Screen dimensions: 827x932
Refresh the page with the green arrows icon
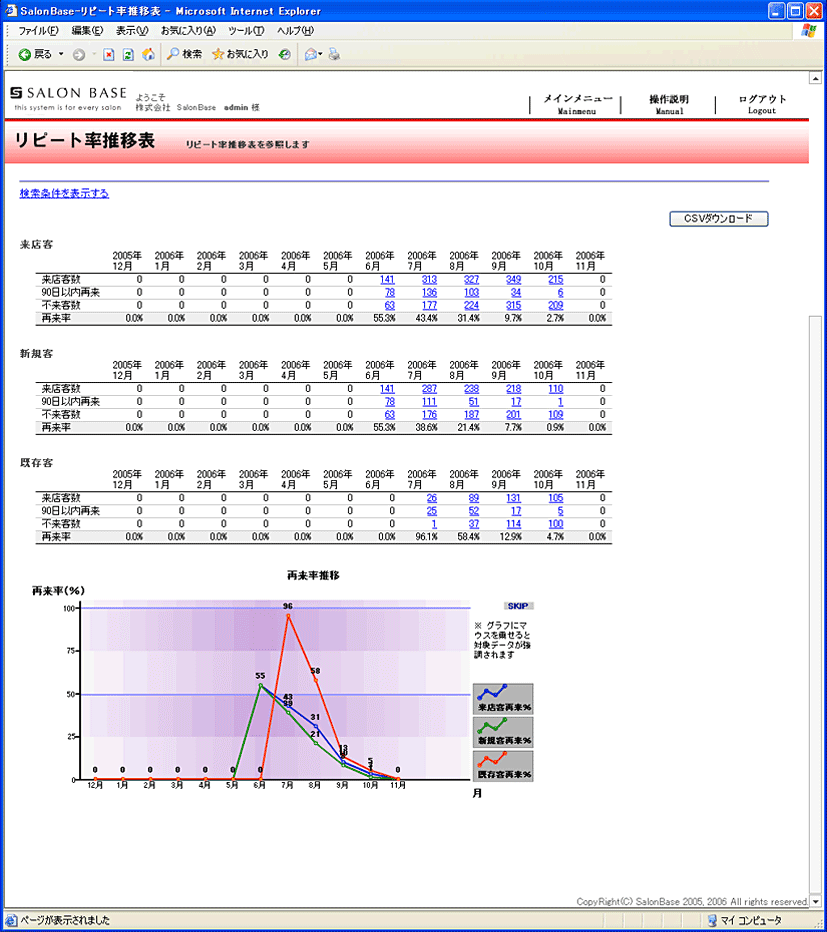tap(128, 55)
